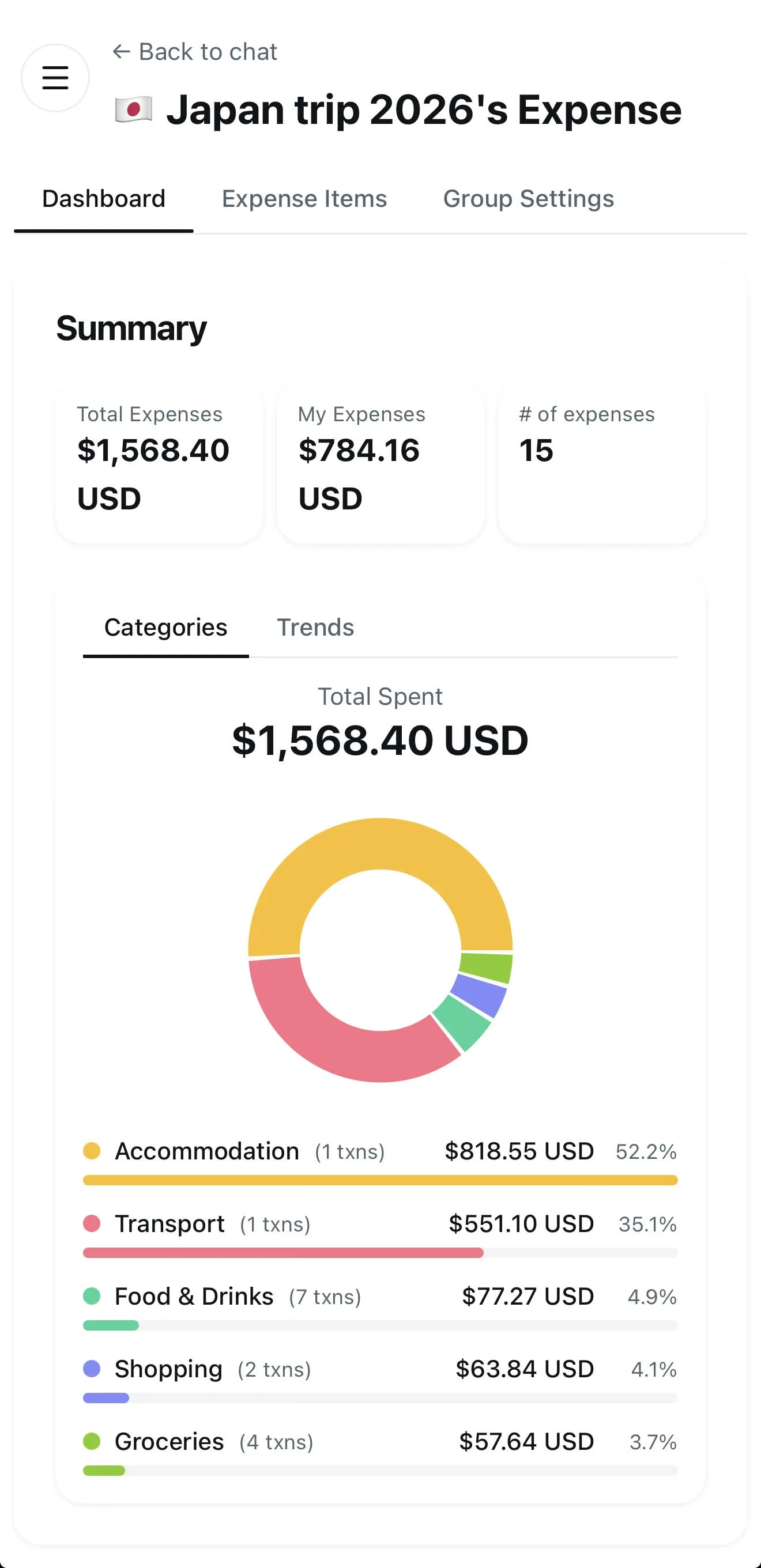761x1568 pixels.
Task: Switch to the Expense Items tab
Action: coord(304,198)
